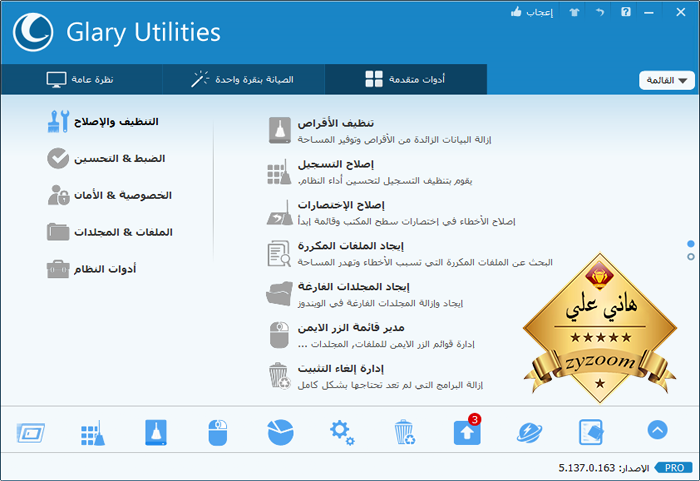Click the إعجاب like label

(x=539, y=12)
